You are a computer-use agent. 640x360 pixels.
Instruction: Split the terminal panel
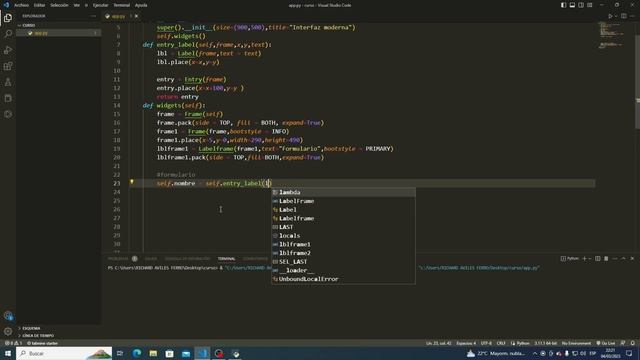(598, 258)
